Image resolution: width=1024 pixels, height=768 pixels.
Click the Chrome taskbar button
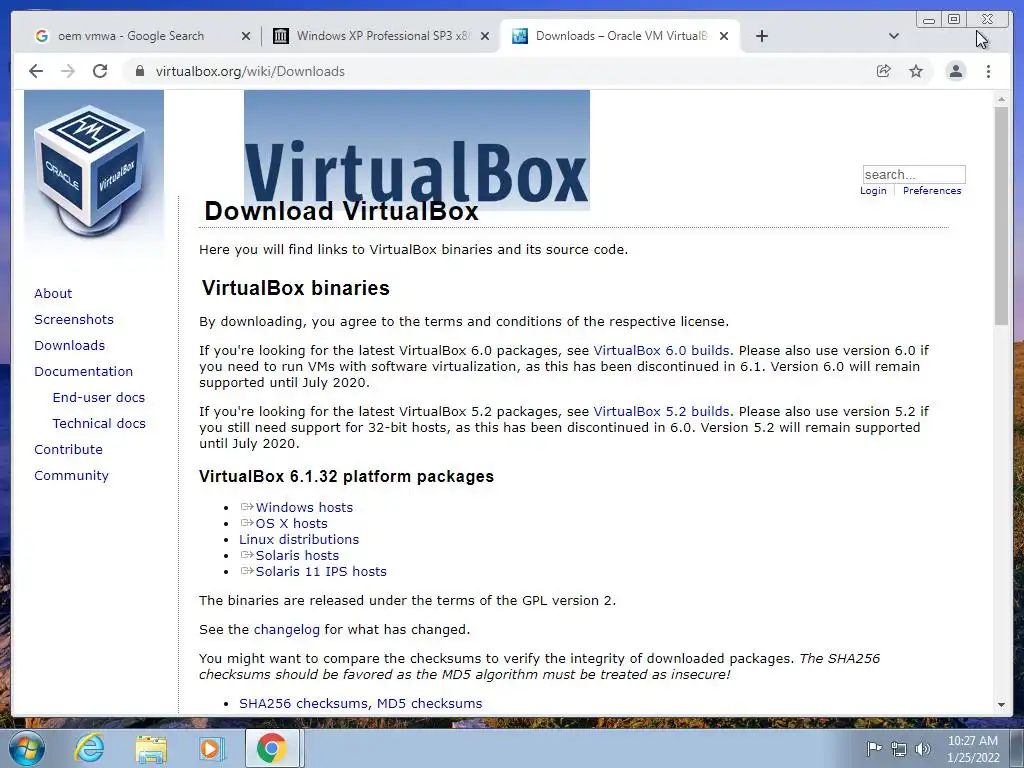point(272,748)
